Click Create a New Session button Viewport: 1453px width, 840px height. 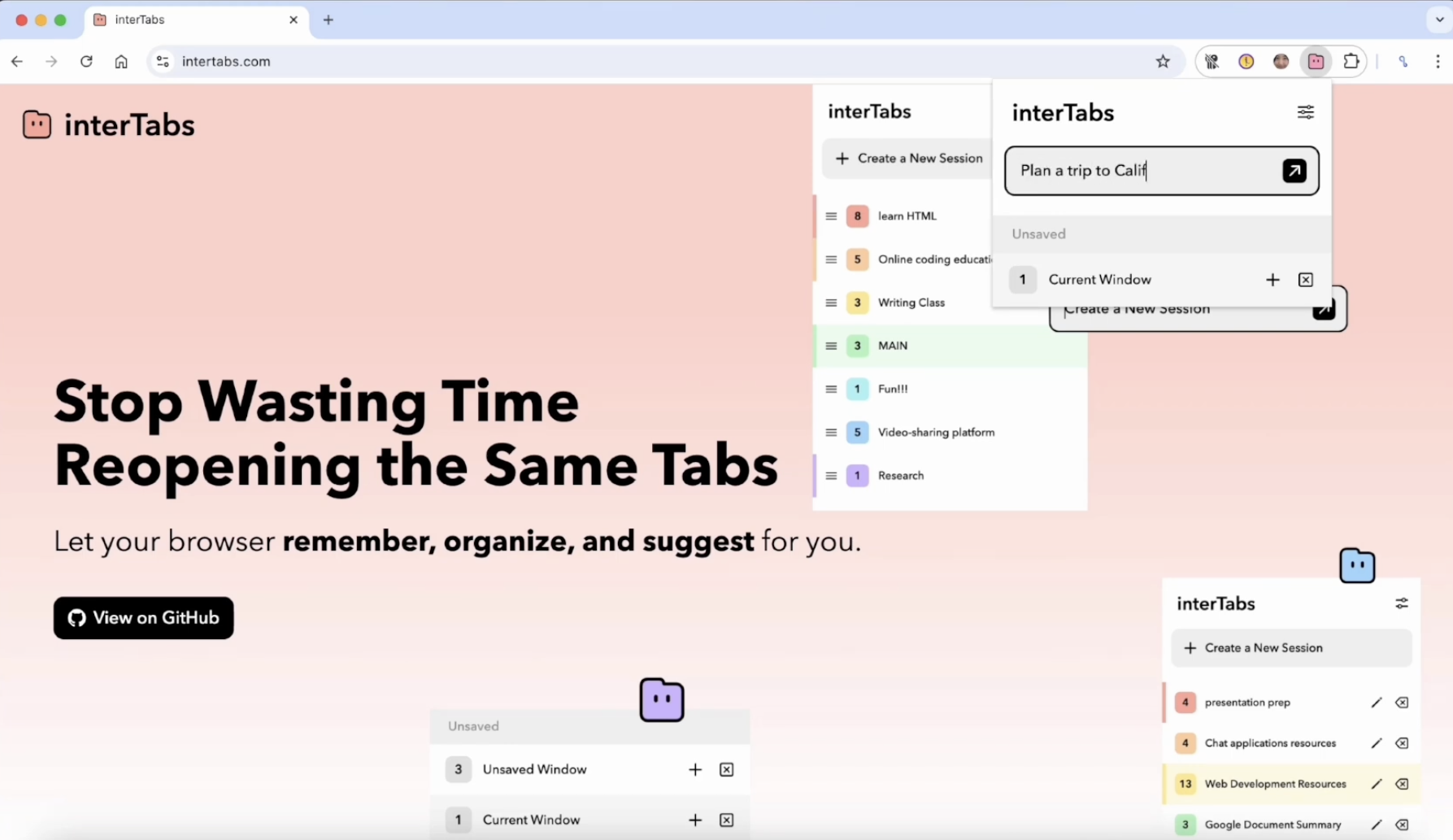pyautogui.click(x=909, y=159)
